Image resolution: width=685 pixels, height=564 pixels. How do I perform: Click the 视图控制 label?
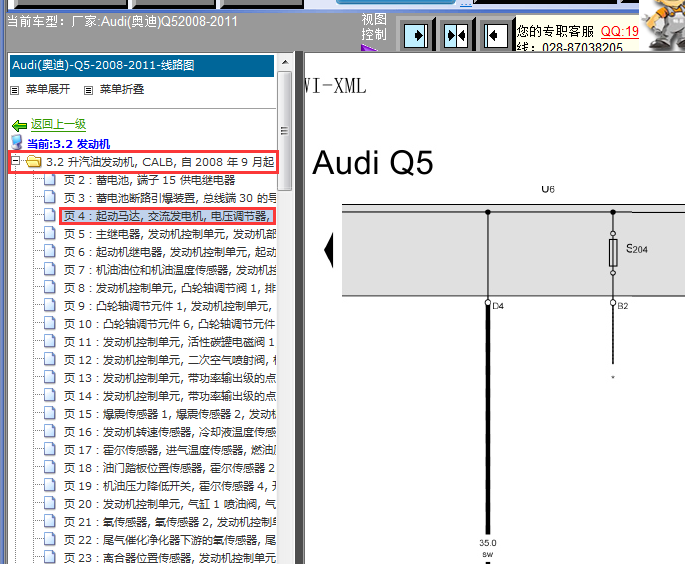point(374,27)
